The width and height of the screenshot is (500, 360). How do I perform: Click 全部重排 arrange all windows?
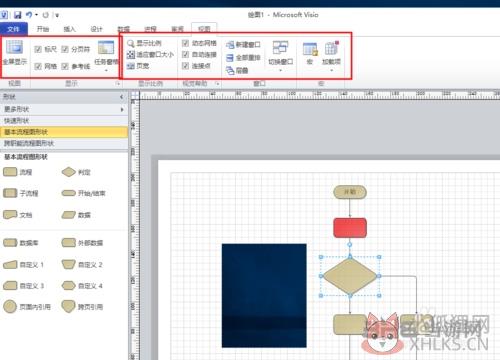coord(243,58)
